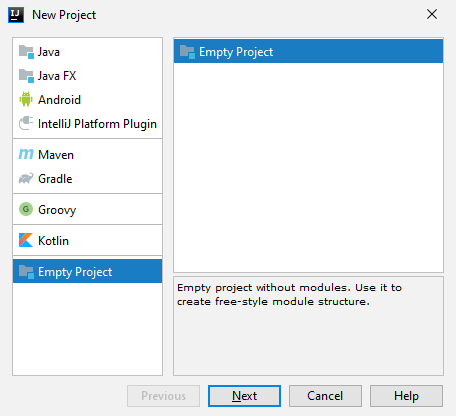Select the Empty Project template label on right
This screenshot has height=416, width=456.
(x=236, y=52)
